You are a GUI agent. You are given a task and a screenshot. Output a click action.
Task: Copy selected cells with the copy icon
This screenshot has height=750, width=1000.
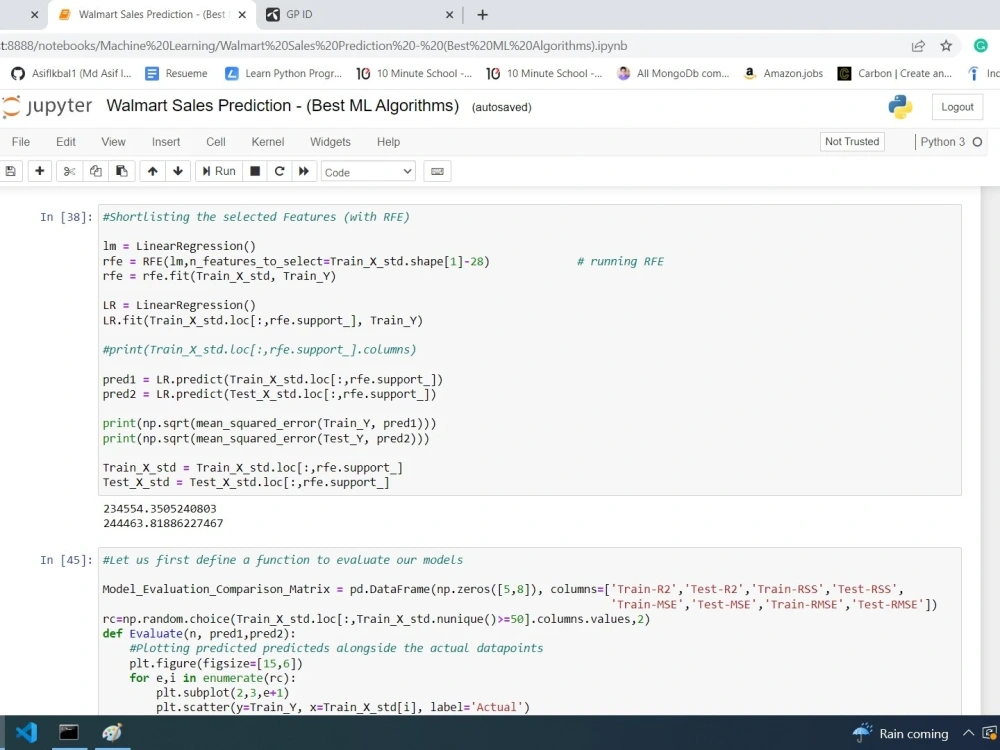pos(95,171)
